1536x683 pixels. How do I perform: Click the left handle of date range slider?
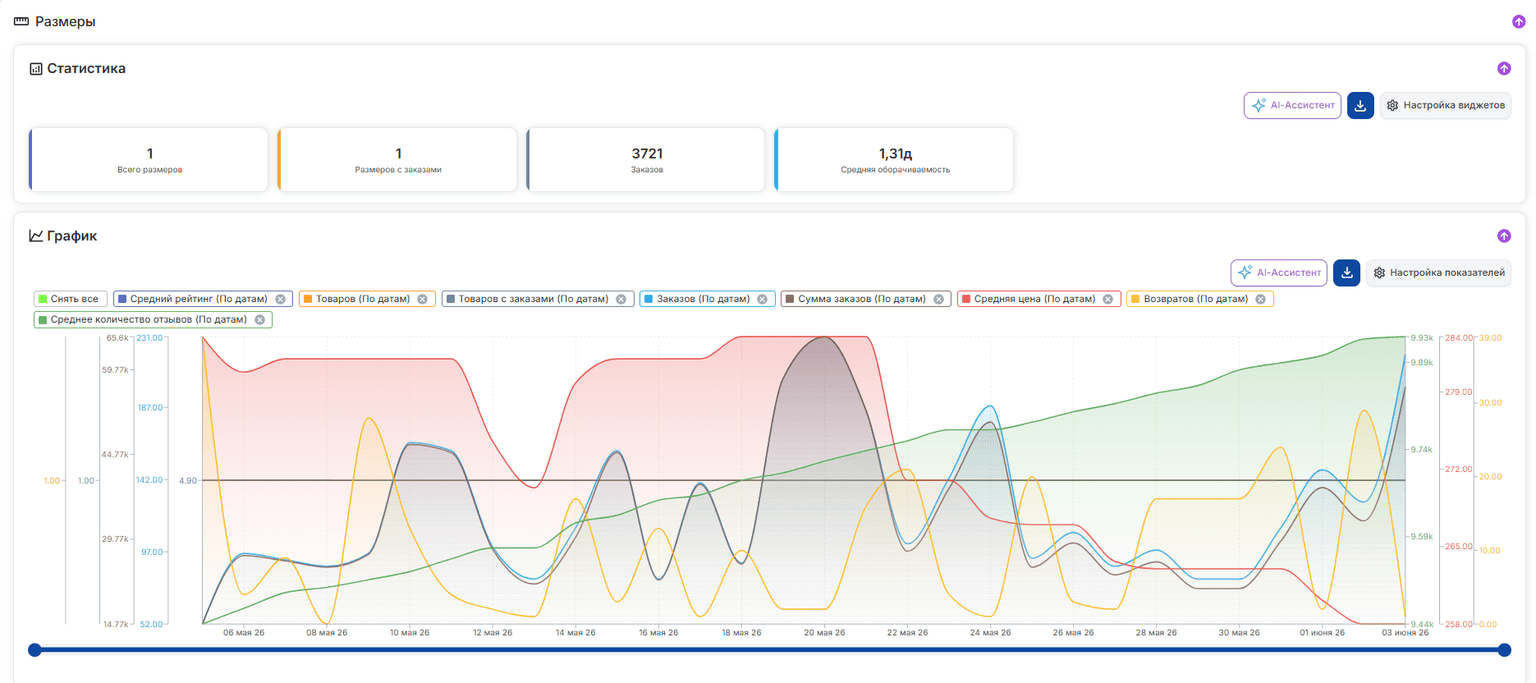point(35,650)
